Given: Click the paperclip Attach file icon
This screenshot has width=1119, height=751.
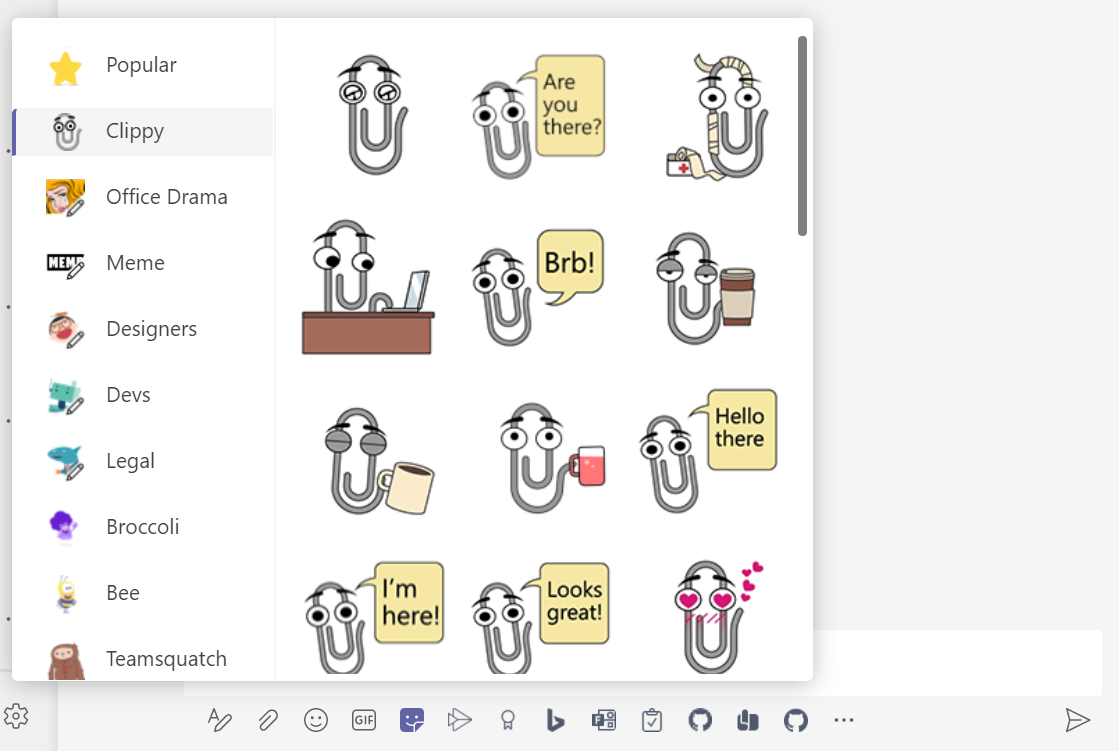Looking at the screenshot, I should coord(267,719).
